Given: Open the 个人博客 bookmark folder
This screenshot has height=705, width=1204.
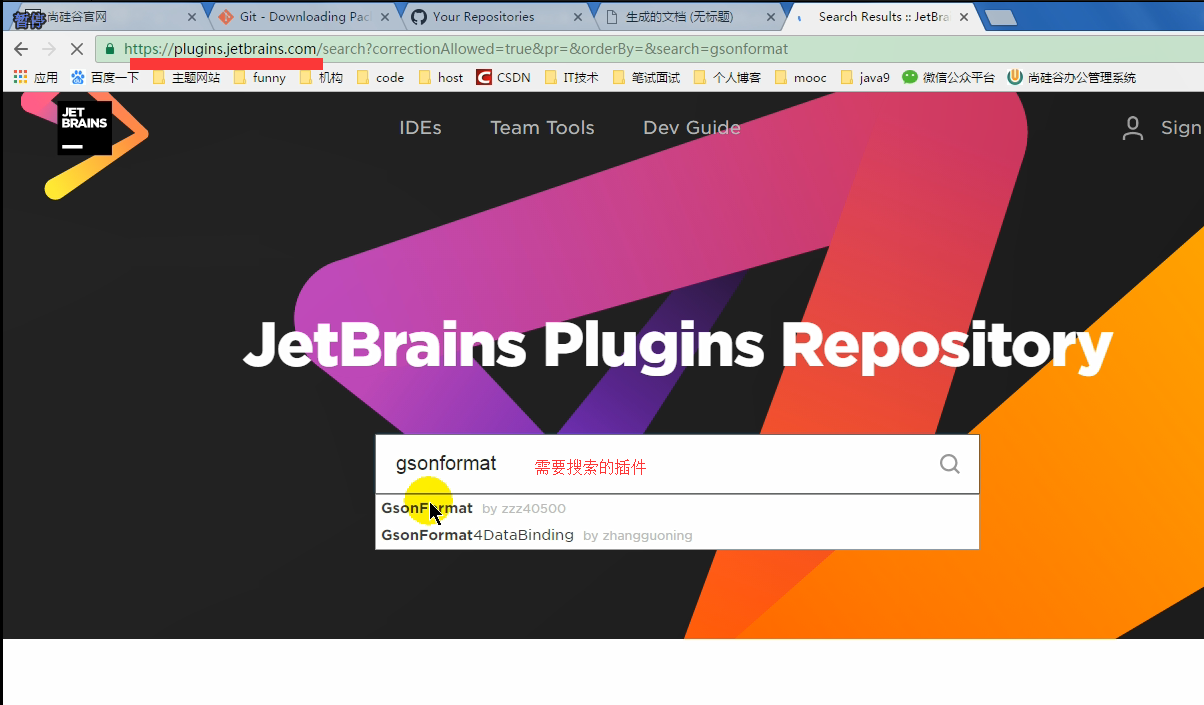Looking at the screenshot, I should [x=727, y=77].
